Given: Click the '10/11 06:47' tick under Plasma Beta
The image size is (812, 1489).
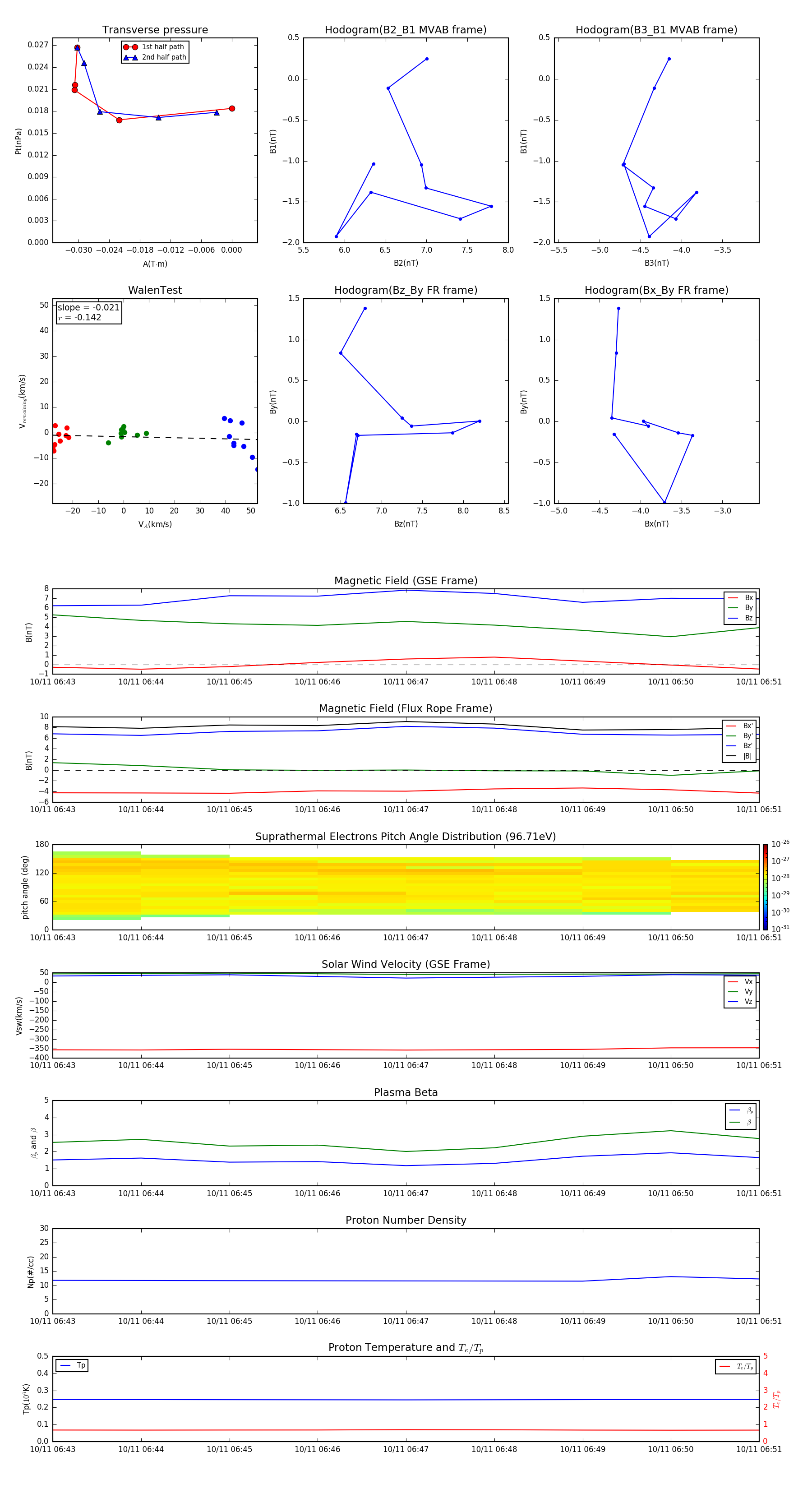Looking at the screenshot, I should [406, 1193].
